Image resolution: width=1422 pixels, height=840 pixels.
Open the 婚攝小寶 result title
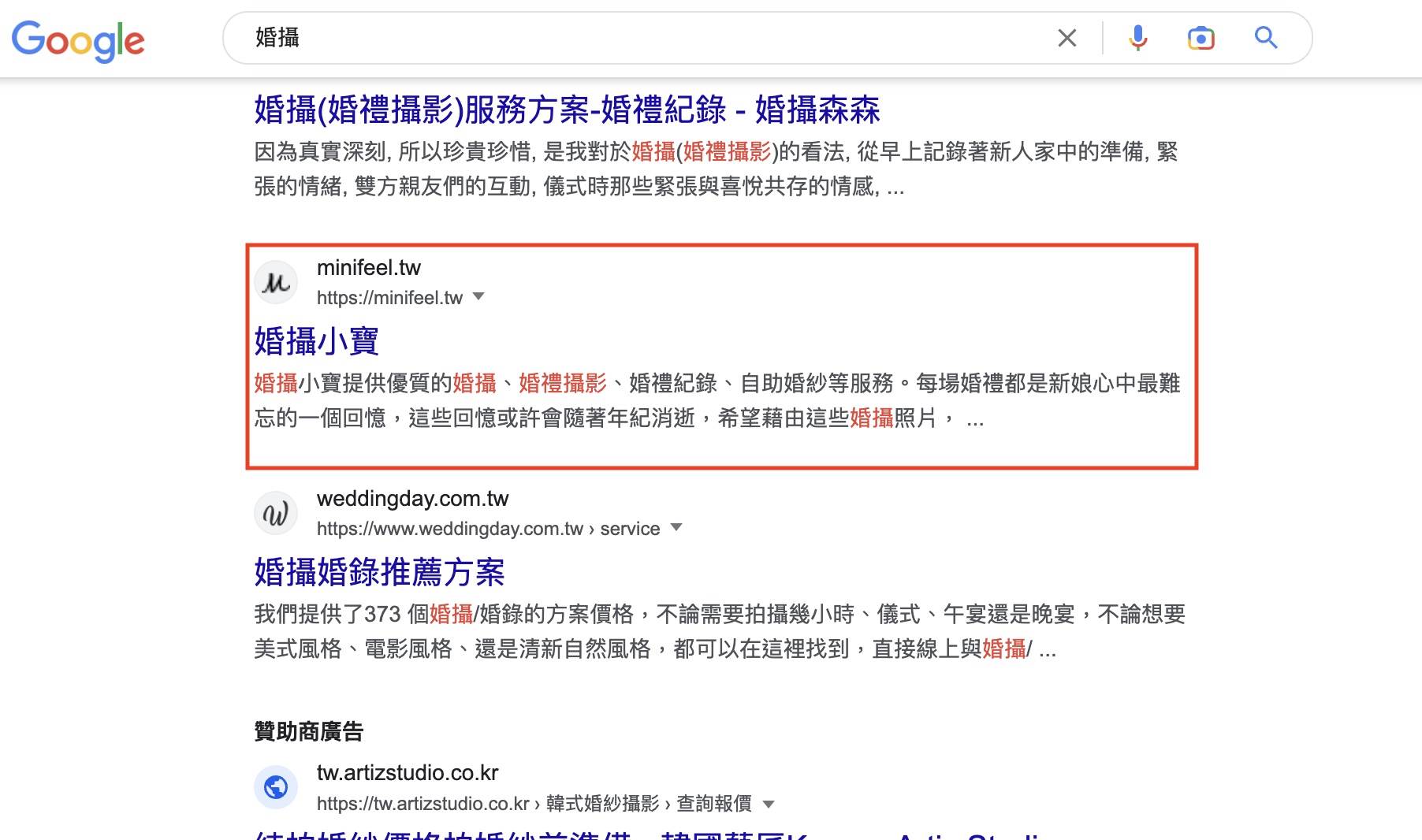[316, 341]
